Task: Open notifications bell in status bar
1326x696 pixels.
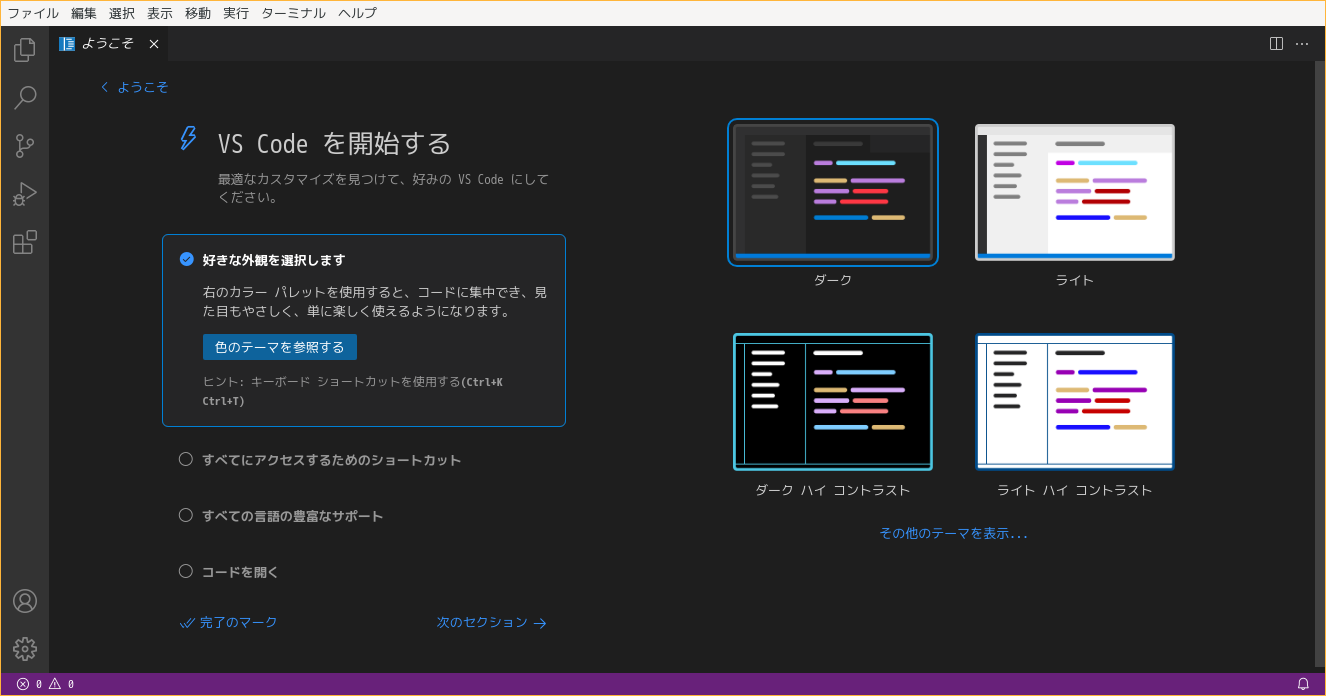Action: [x=1303, y=684]
